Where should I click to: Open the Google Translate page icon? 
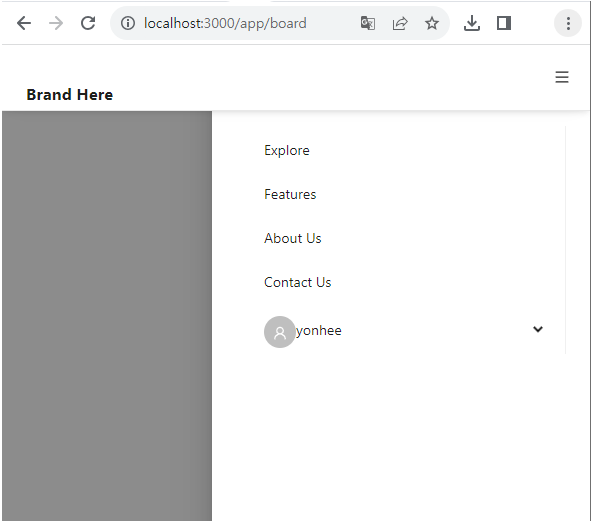coord(368,23)
